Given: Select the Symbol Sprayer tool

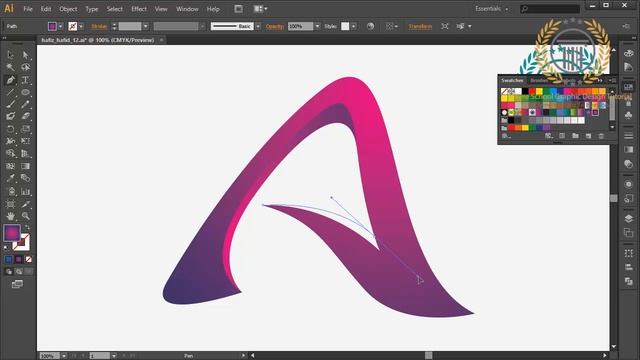Looking at the screenshot, I should tap(11, 191).
